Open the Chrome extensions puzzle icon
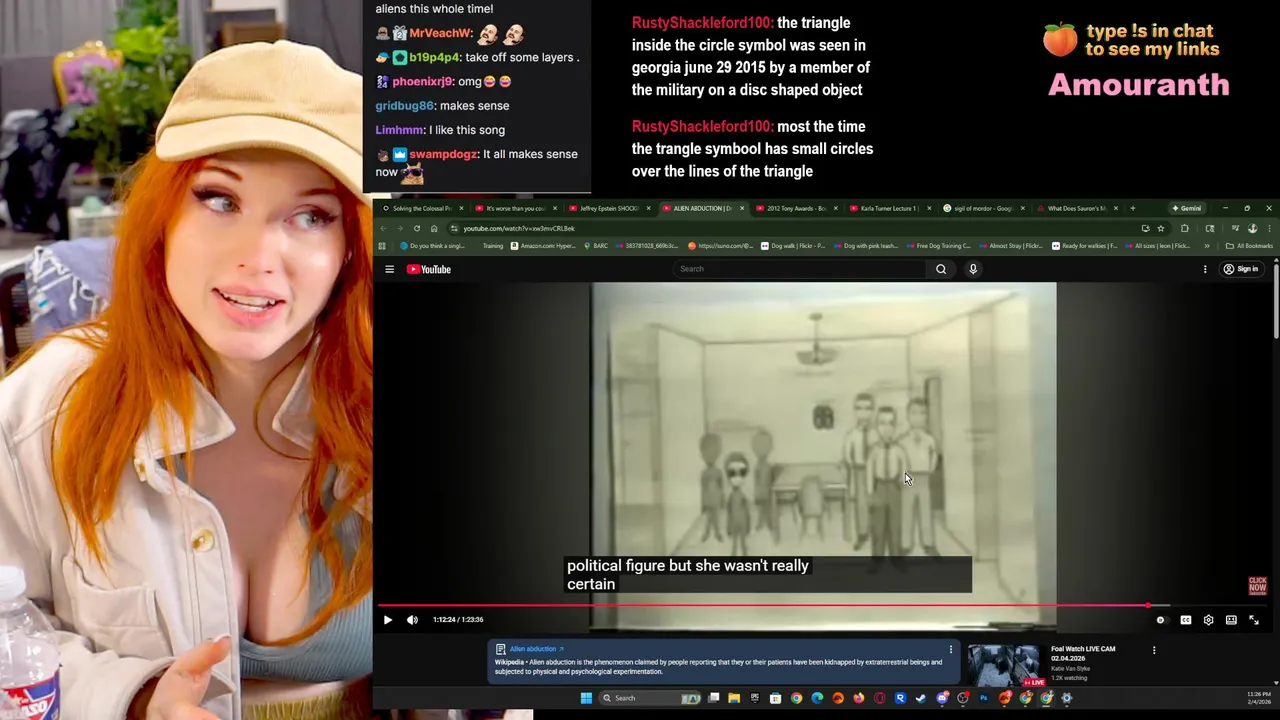The width and height of the screenshot is (1280, 720). point(1185,228)
